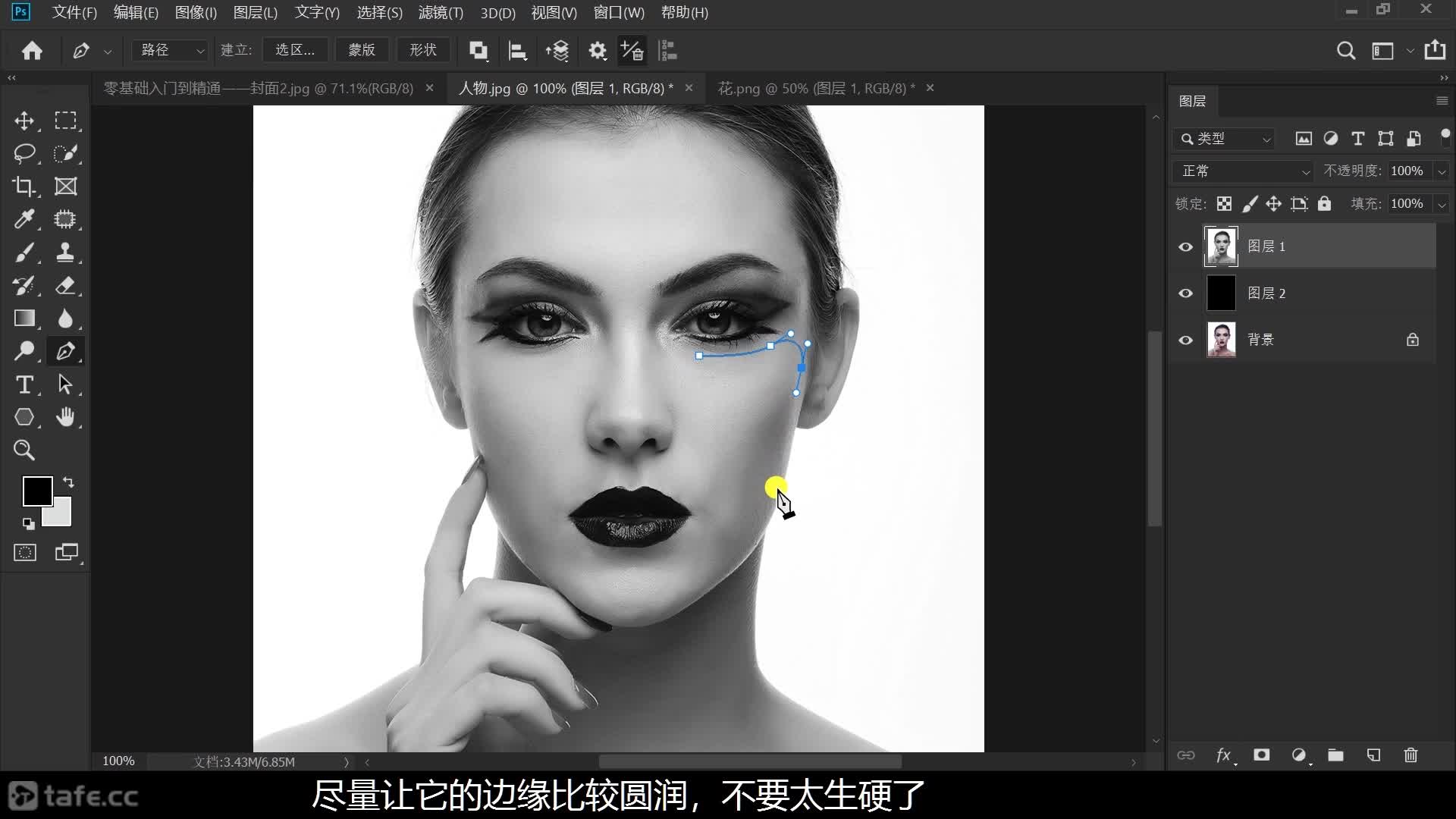
Task: Select the Polygon shape tool
Action: click(x=24, y=417)
